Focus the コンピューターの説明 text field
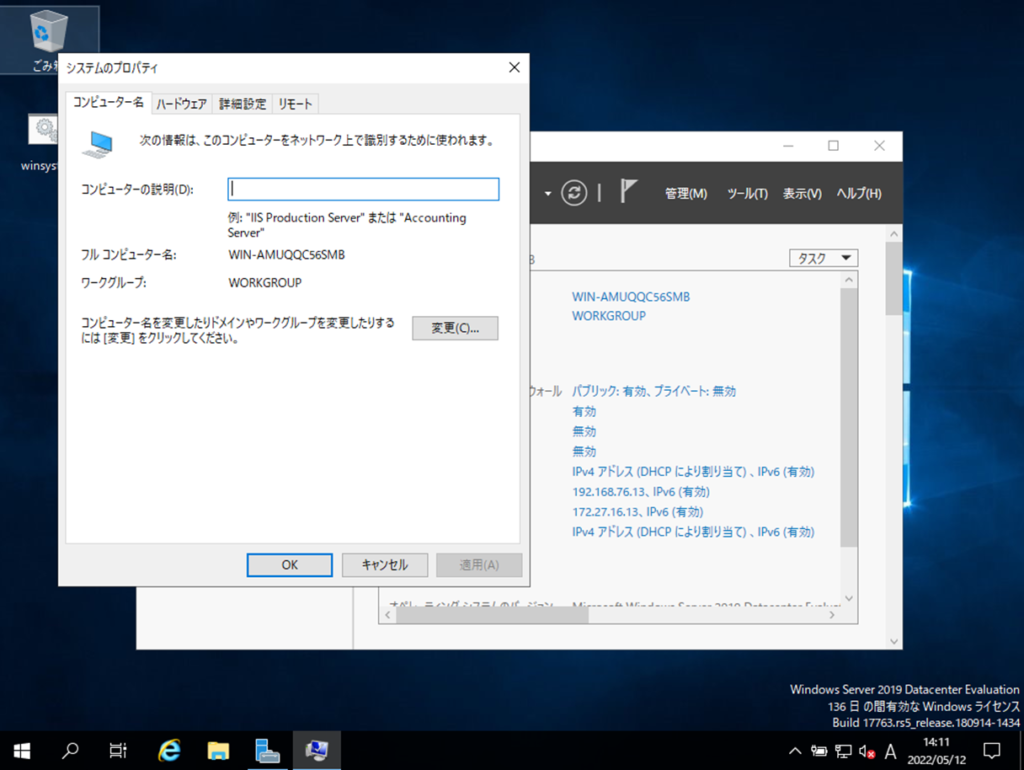This screenshot has height=770, width=1024. pos(363,189)
